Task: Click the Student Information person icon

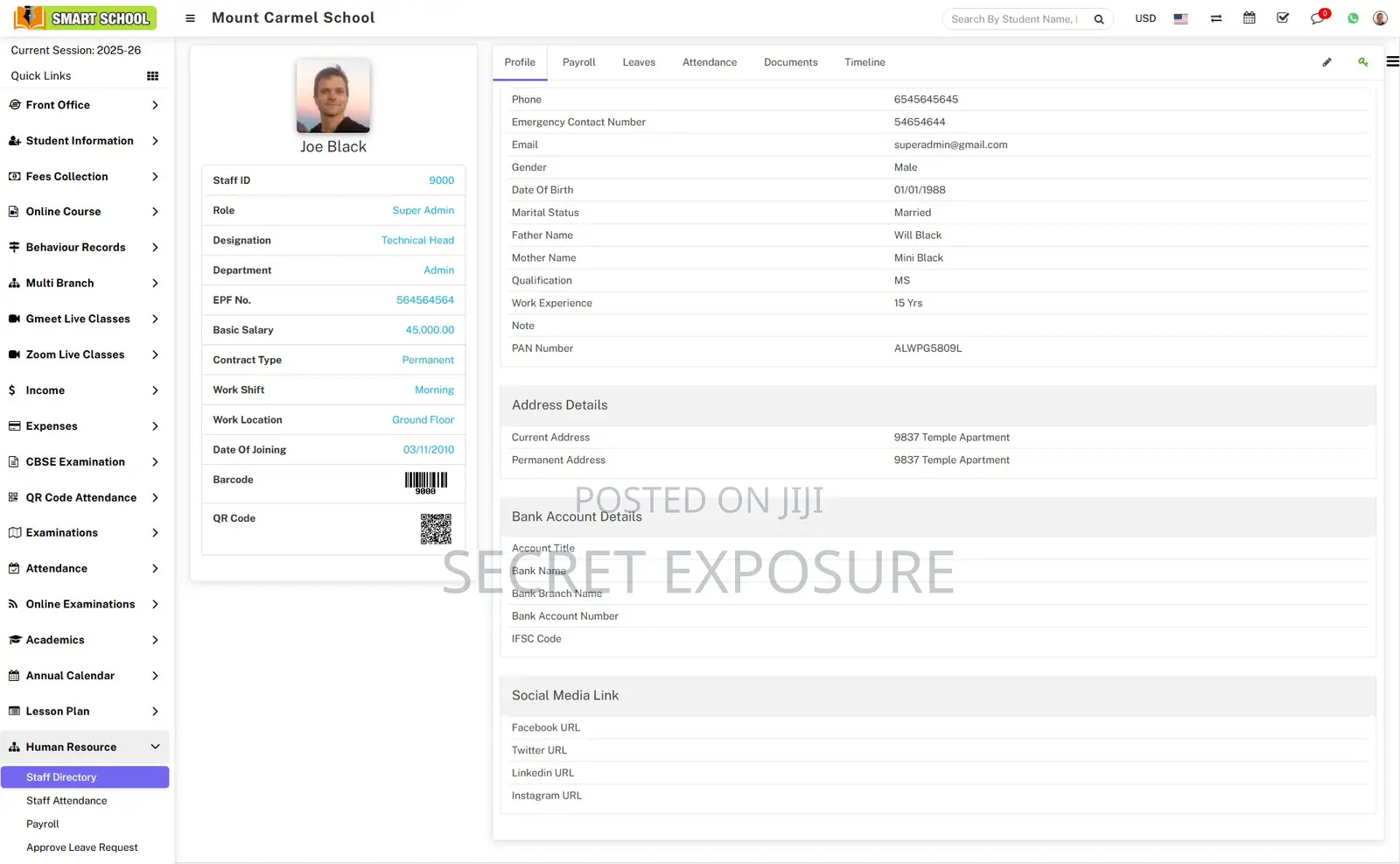Action: (14, 141)
